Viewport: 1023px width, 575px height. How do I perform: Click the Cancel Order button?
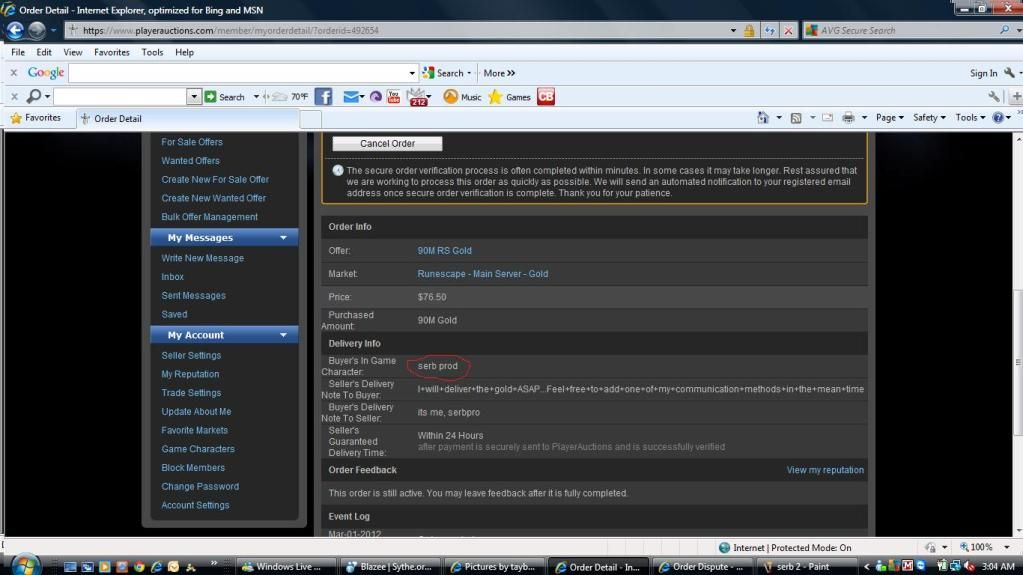point(387,144)
